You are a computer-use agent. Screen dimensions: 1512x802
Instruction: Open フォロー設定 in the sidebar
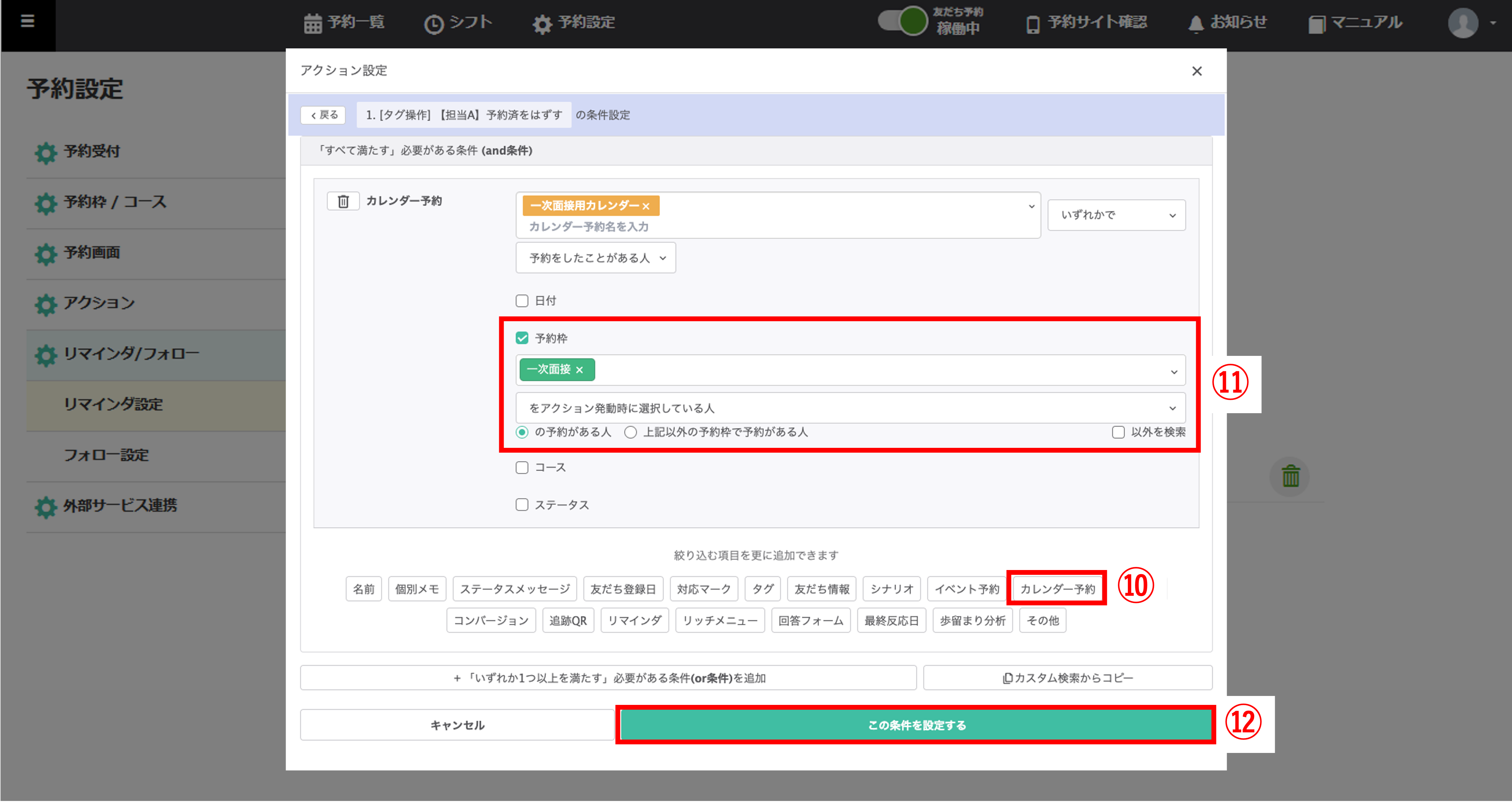pyautogui.click(x=106, y=455)
